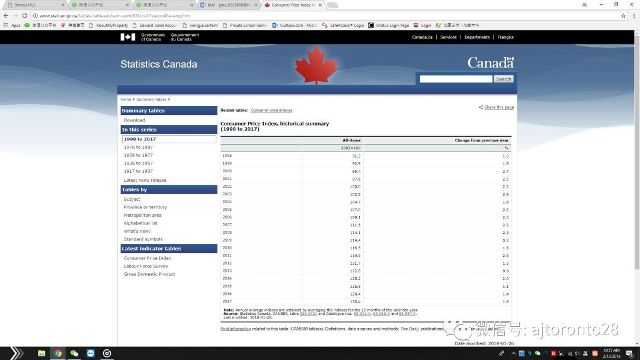This screenshot has width=640, height=360.
Task: Click the address bar URL
Action: (x=114, y=16)
